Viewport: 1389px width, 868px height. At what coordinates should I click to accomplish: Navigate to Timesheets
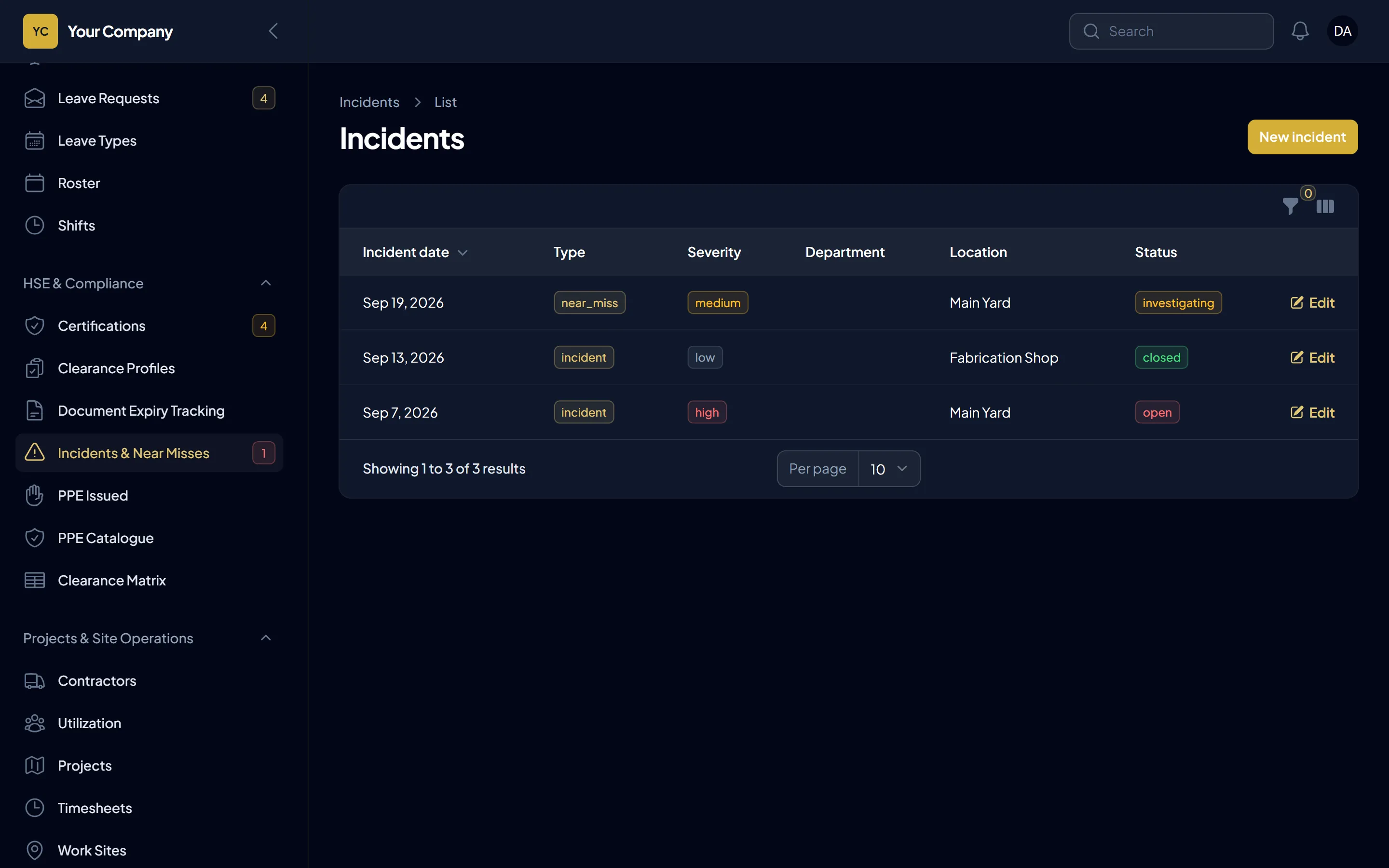[149, 808]
